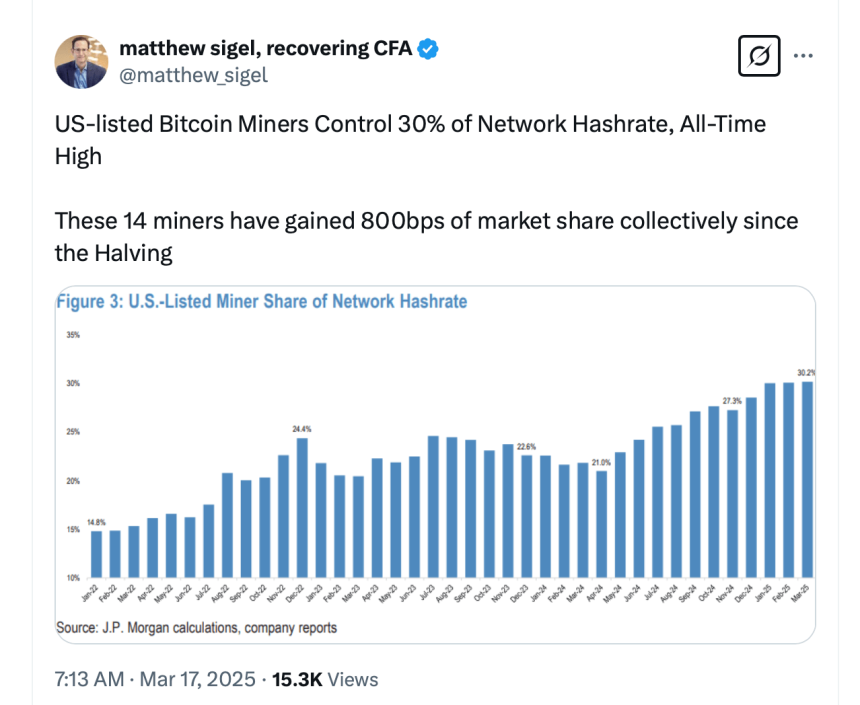Click the tweet headline about 30% Network Hashrate
The height and width of the screenshot is (705, 860).
[410, 140]
